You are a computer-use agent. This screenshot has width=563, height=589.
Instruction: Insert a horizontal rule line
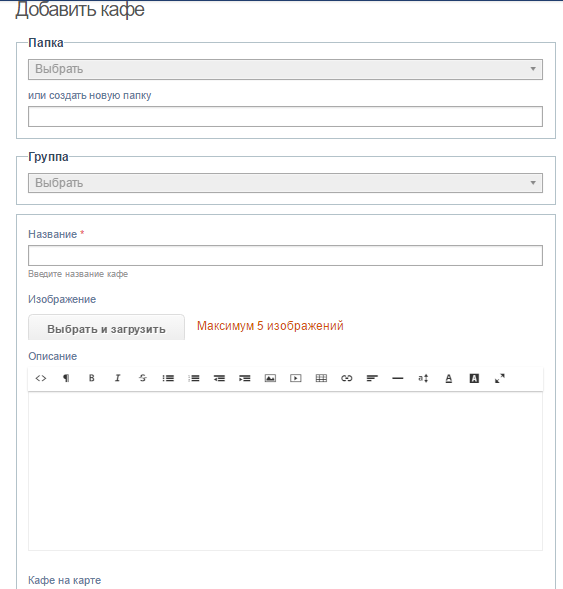click(x=398, y=378)
